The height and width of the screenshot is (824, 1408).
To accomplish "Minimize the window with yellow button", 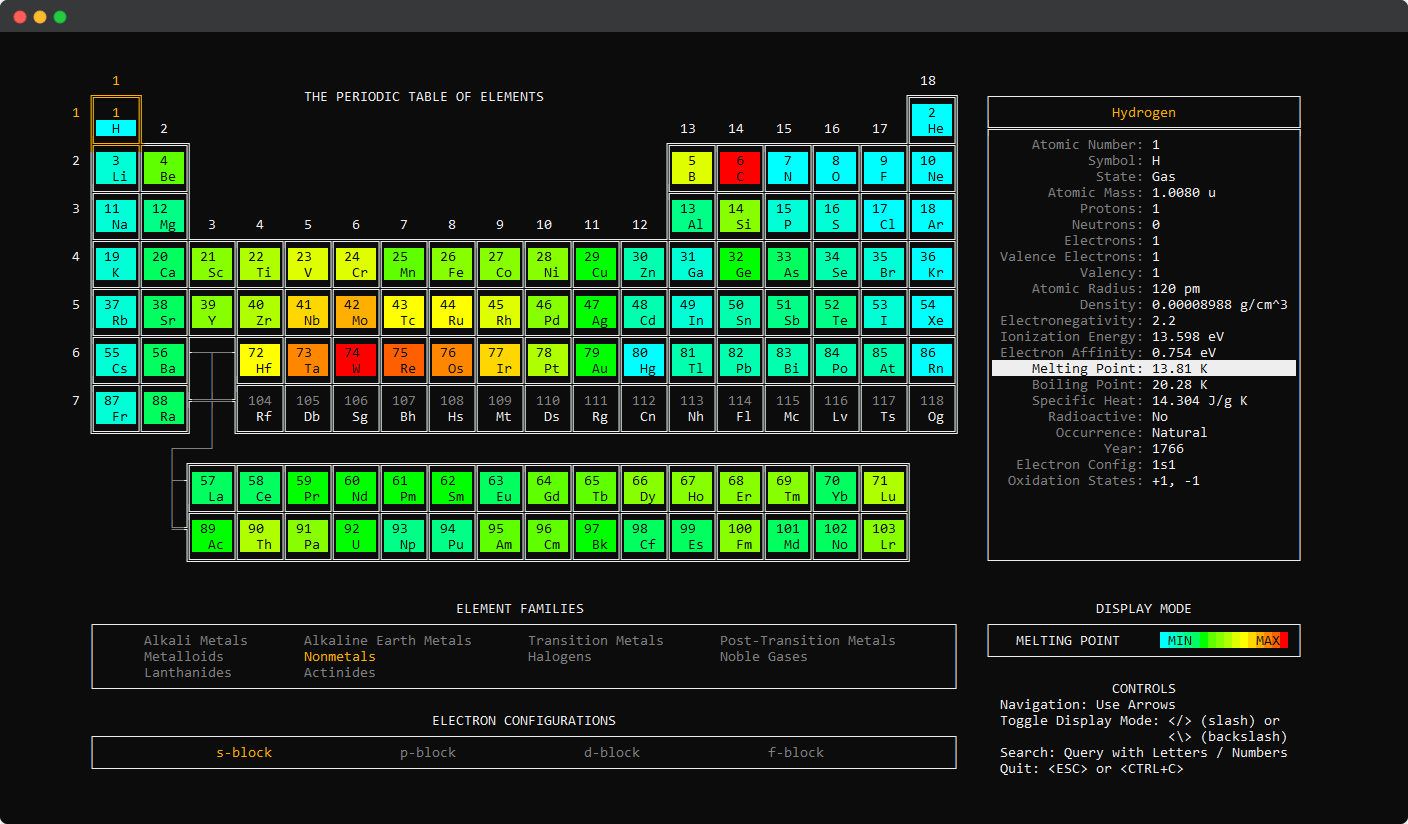I will [40, 17].
